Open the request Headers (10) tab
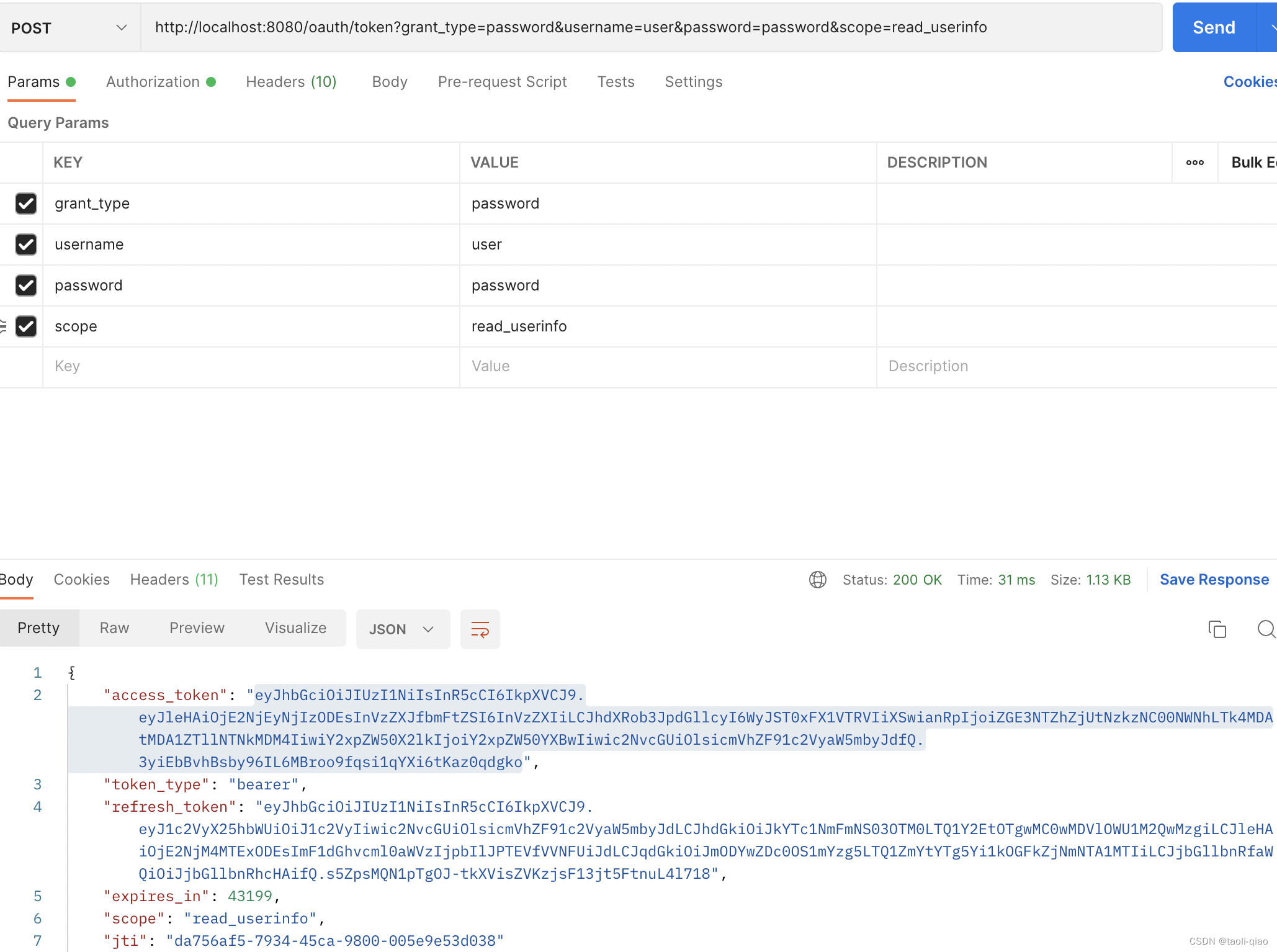The image size is (1277, 952). pos(291,82)
